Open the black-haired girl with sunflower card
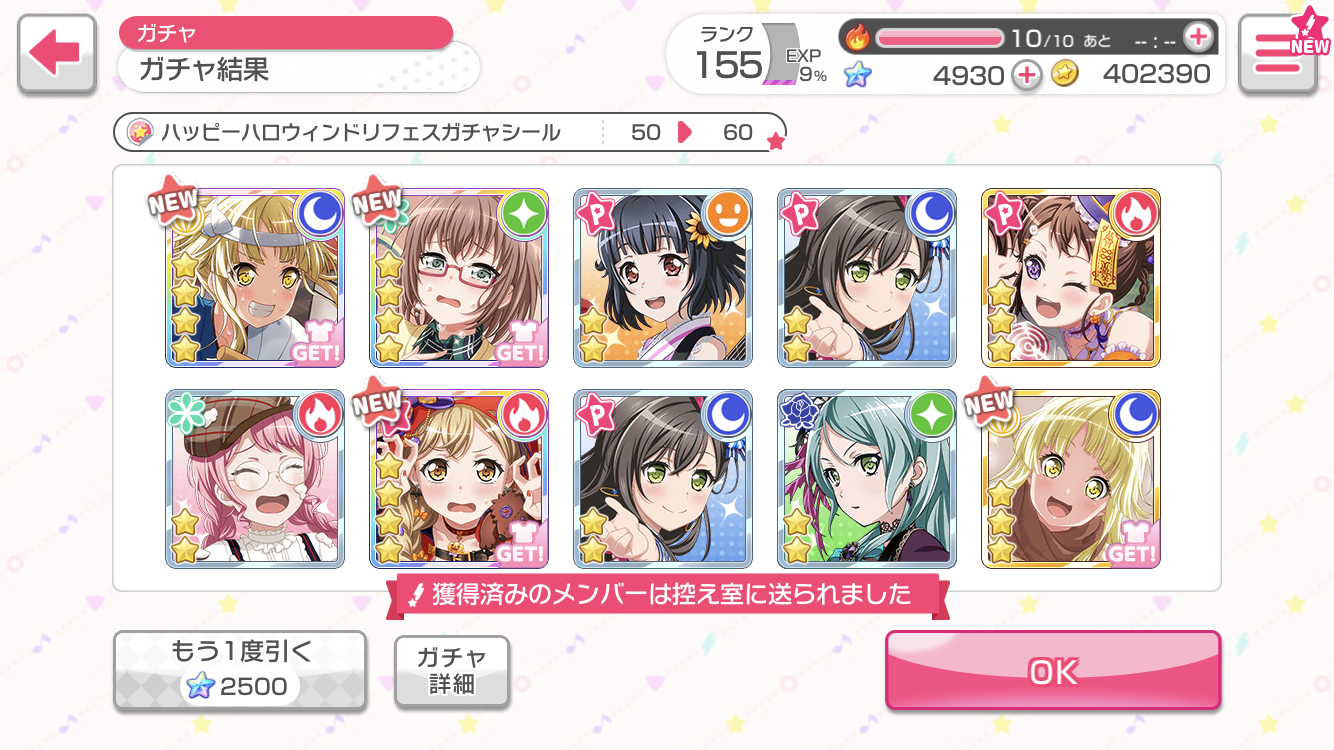 coord(663,277)
